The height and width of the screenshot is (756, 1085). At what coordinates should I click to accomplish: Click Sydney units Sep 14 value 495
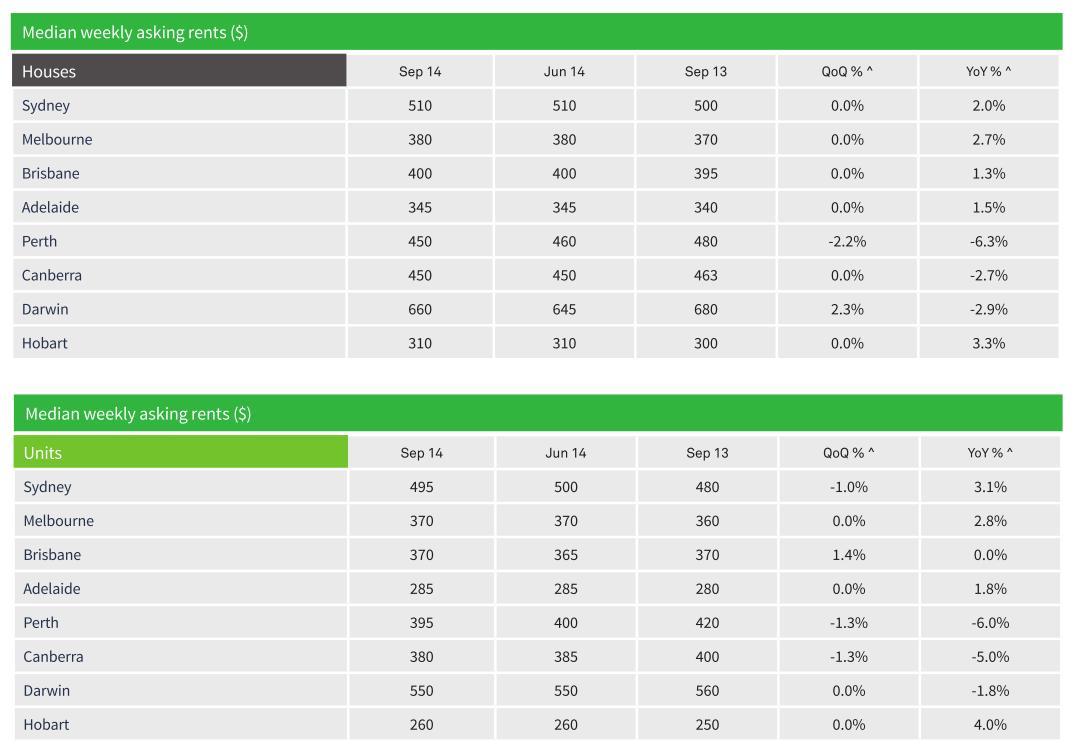pos(421,487)
